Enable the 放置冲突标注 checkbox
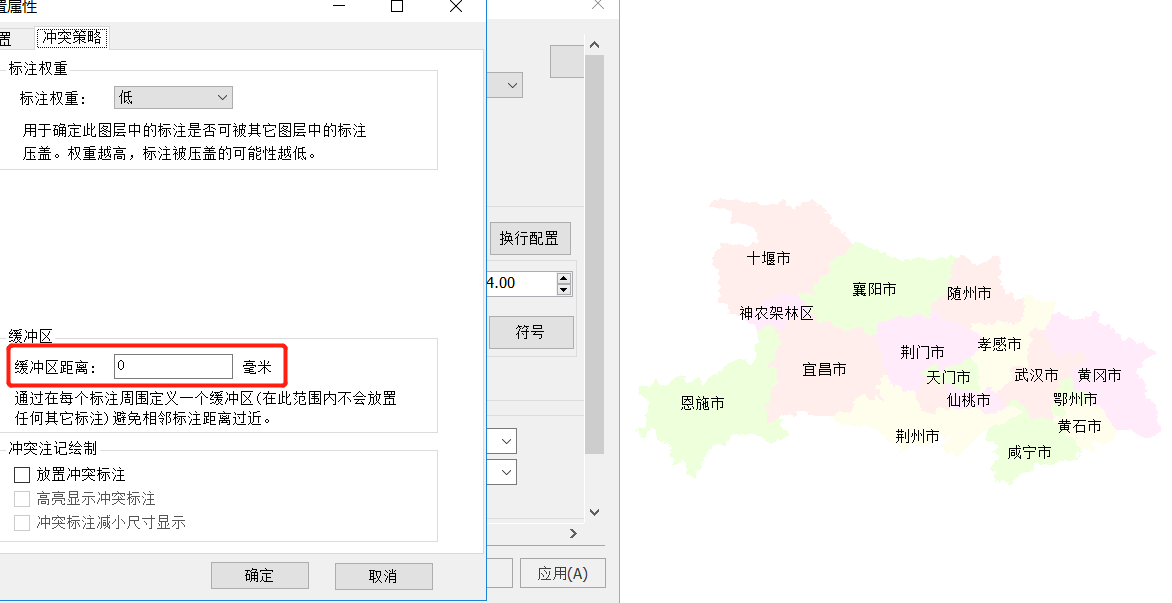This screenshot has width=1172, height=603. coord(22,475)
